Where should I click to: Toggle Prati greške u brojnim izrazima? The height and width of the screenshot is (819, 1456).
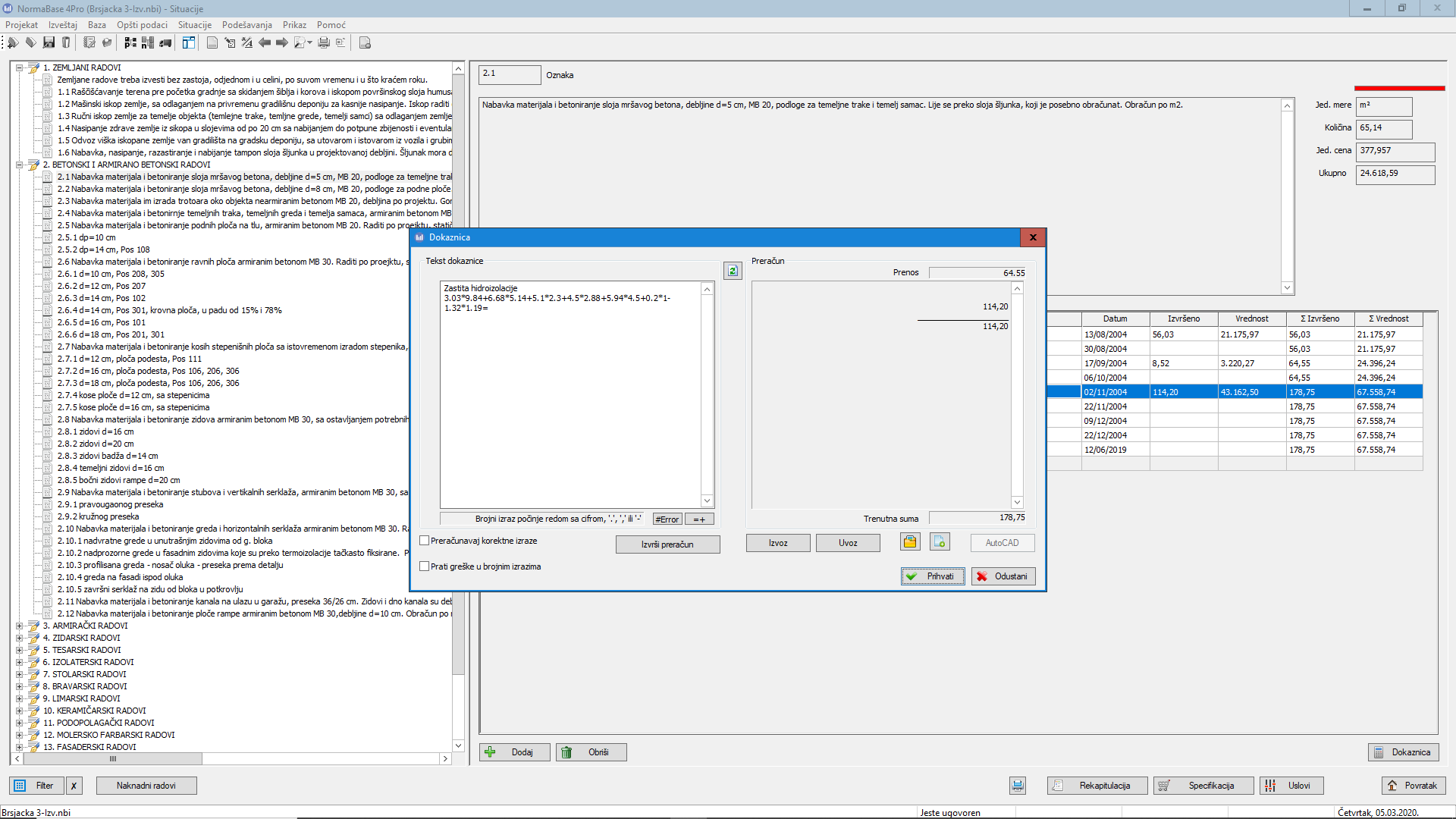425,566
